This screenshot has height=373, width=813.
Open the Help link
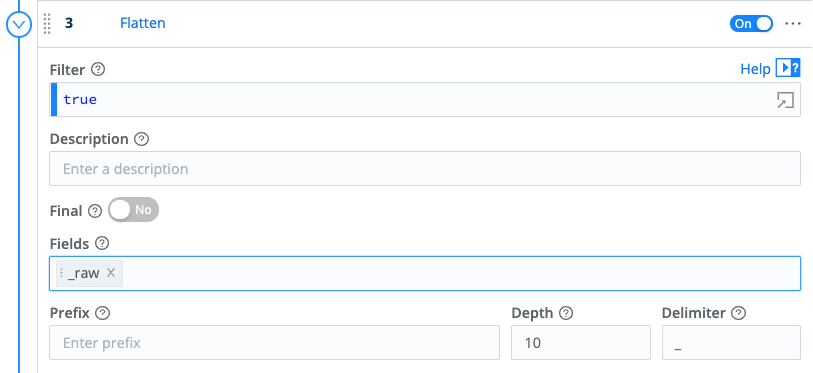coord(755,69)
